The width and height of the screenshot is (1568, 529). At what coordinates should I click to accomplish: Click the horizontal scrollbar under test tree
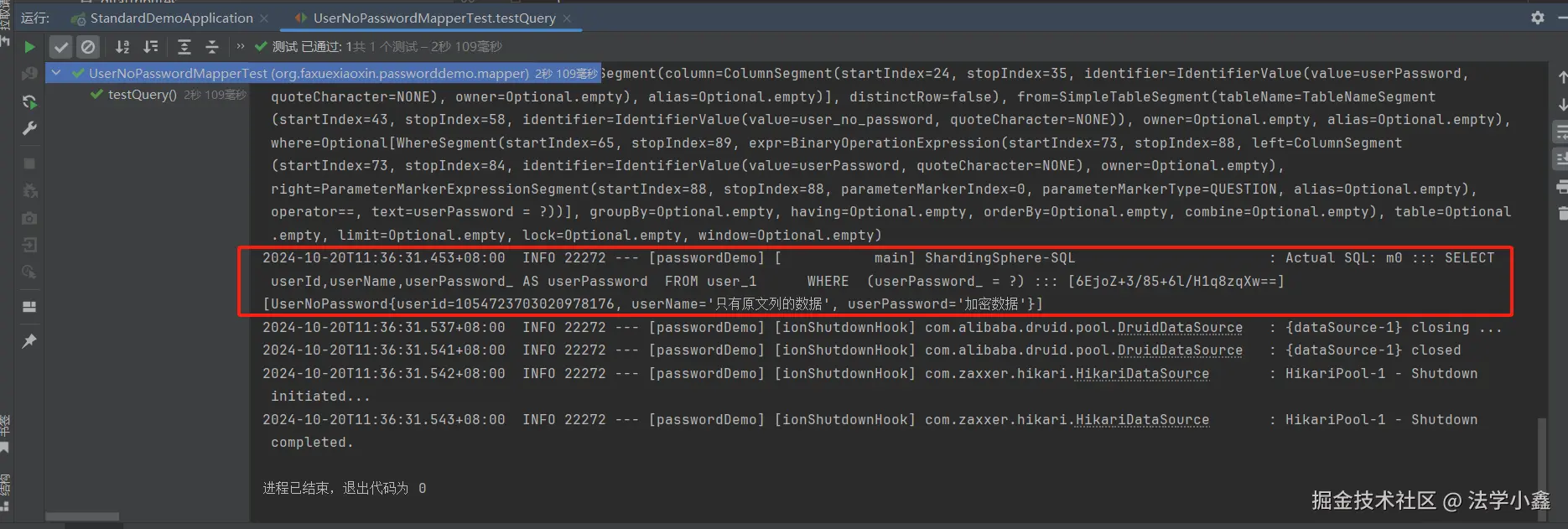click(x=82, y=516)
